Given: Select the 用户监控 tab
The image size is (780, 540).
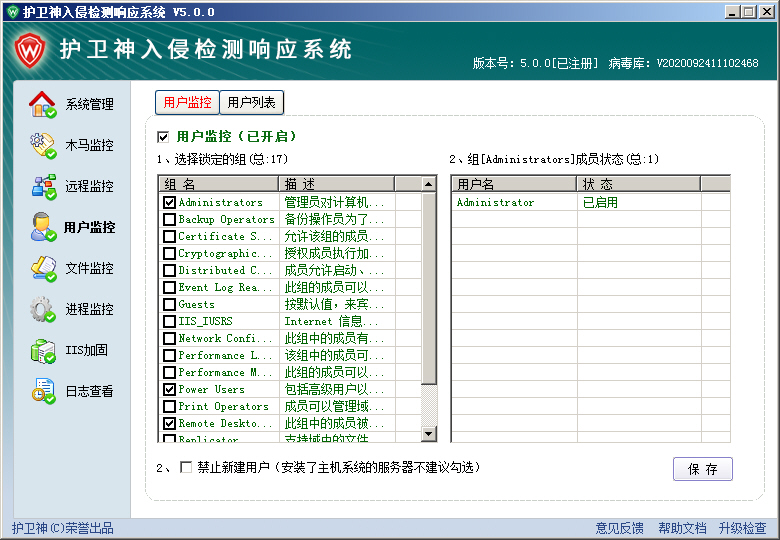Looking at the screenshot, I should click(x=188, y=102).
